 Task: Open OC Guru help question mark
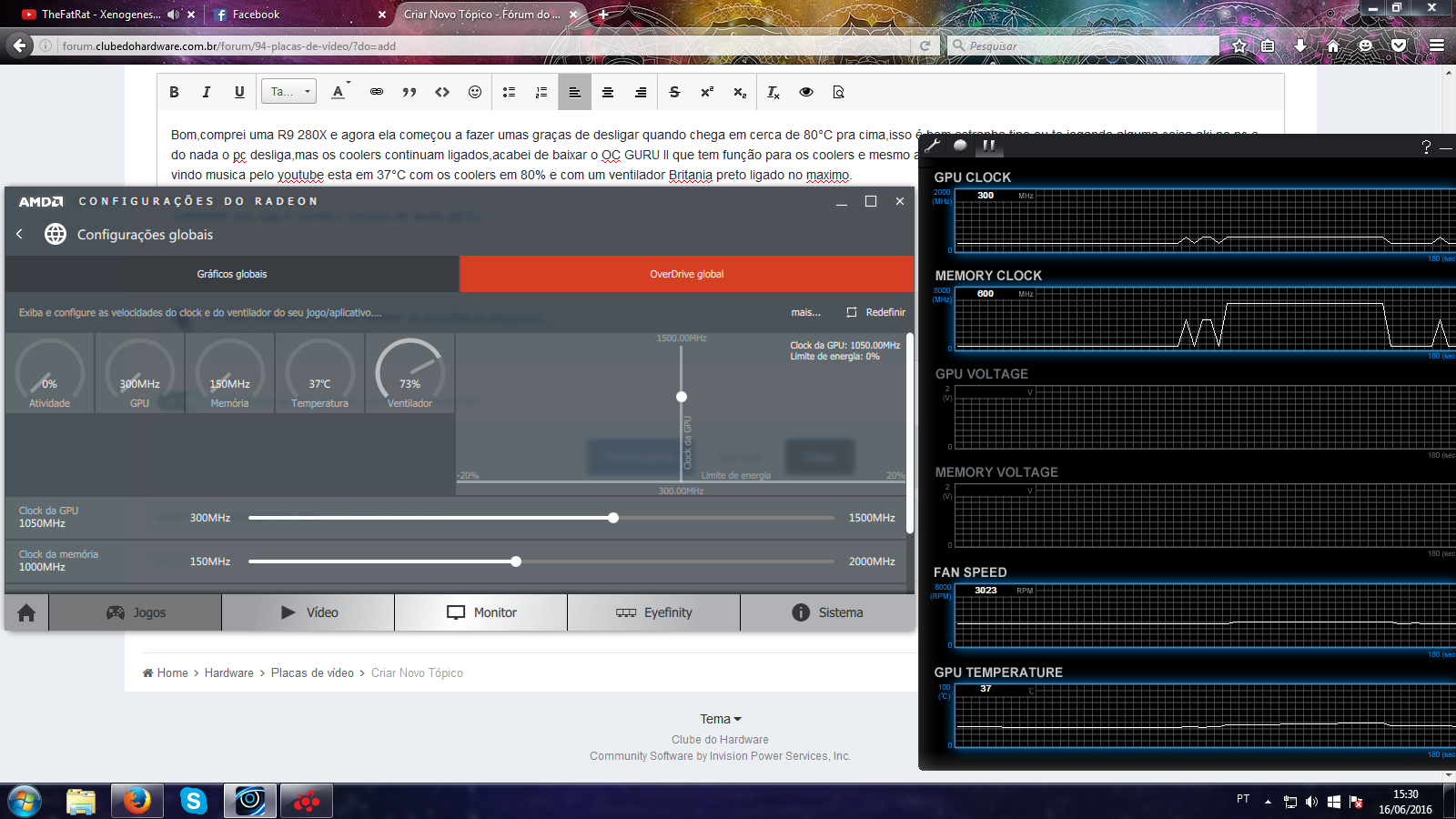[x=1426, y=147]
